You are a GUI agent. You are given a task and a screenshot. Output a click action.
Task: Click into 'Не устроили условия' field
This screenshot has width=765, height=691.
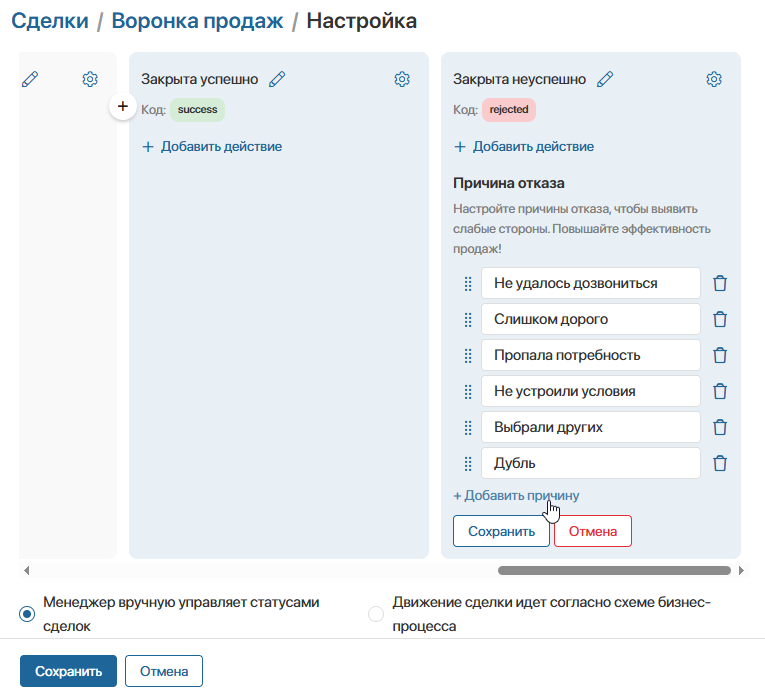click(x=591, y=391)
